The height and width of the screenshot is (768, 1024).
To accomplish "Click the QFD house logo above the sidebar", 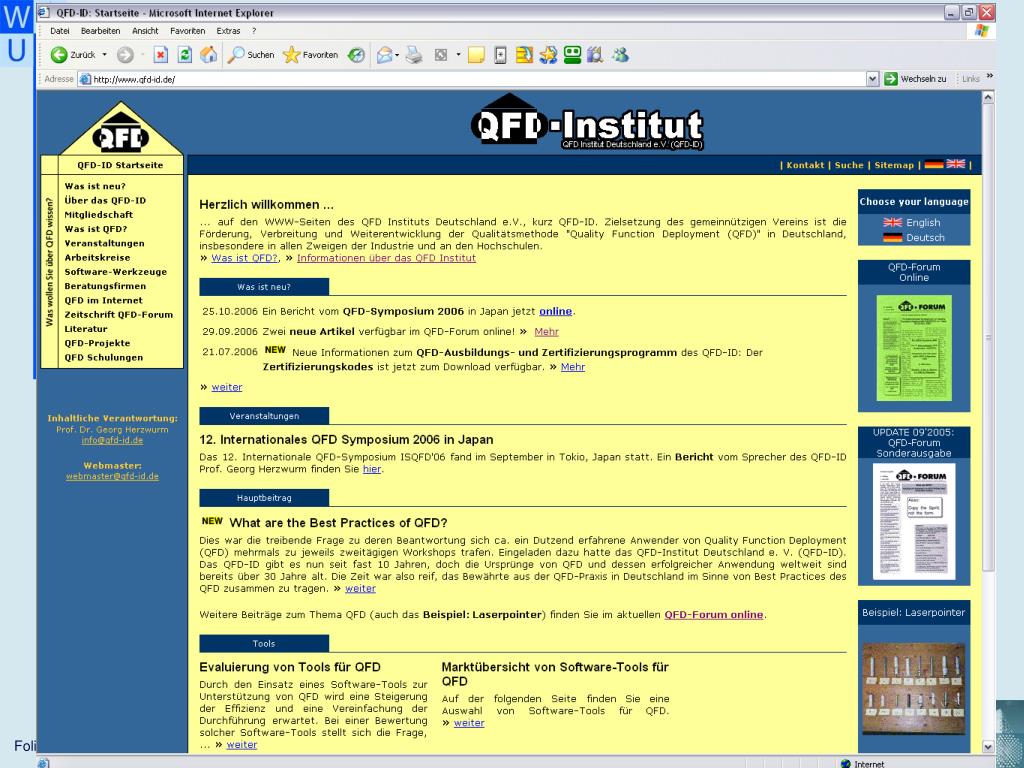I will tap(121, 129).
